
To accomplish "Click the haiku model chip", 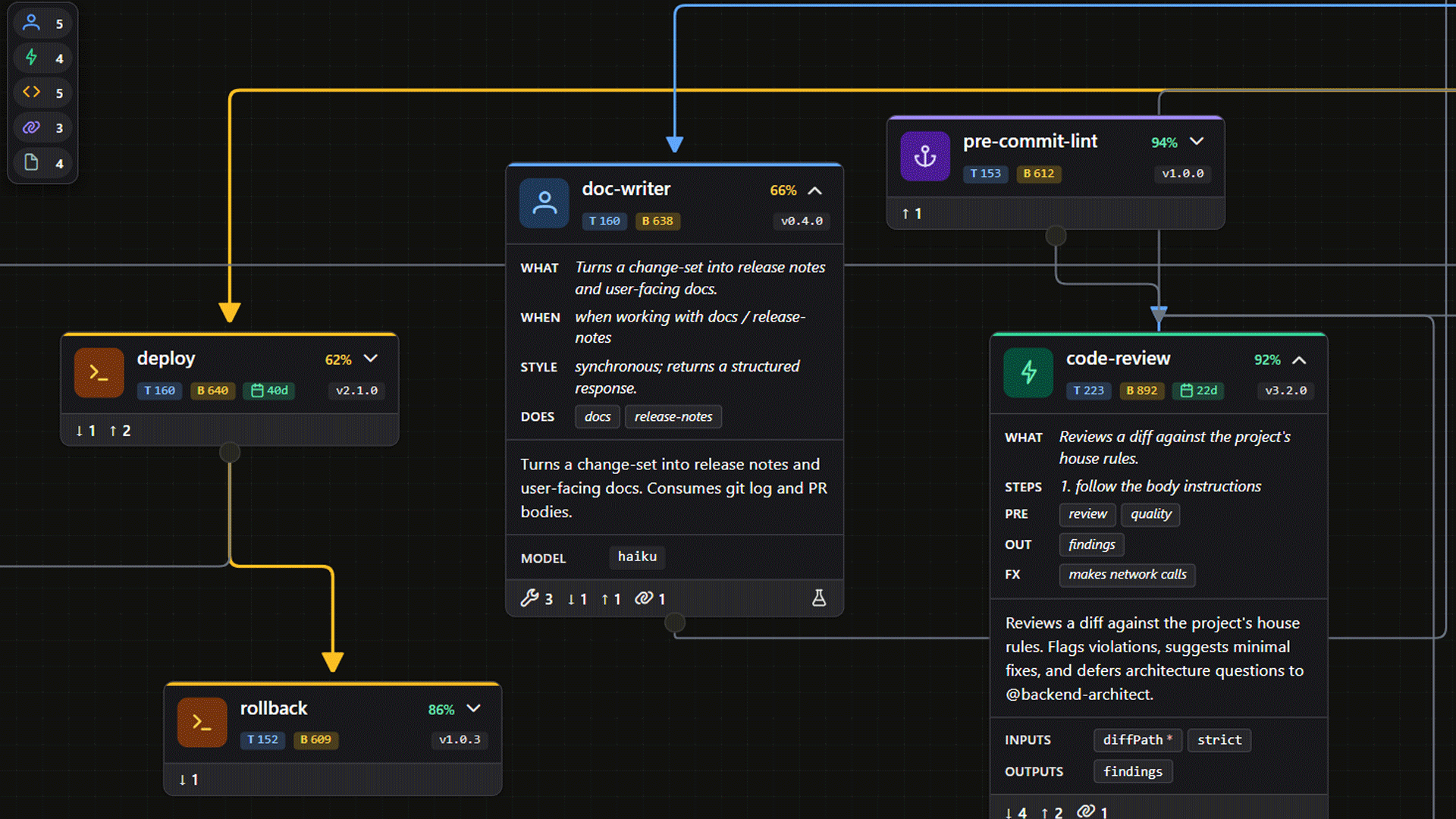I will [637, 557].
